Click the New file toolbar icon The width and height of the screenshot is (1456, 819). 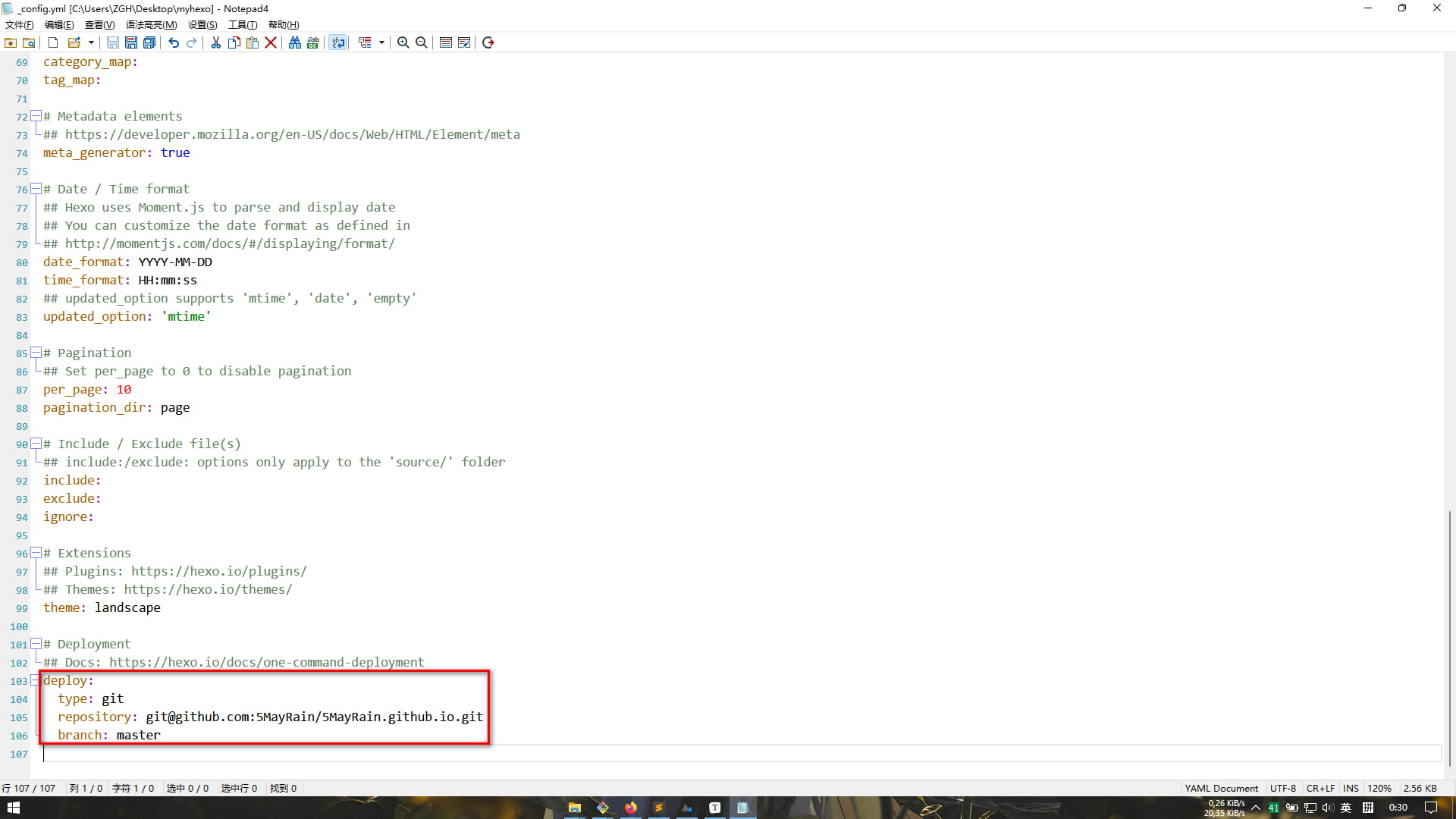[x=53, y=42]
